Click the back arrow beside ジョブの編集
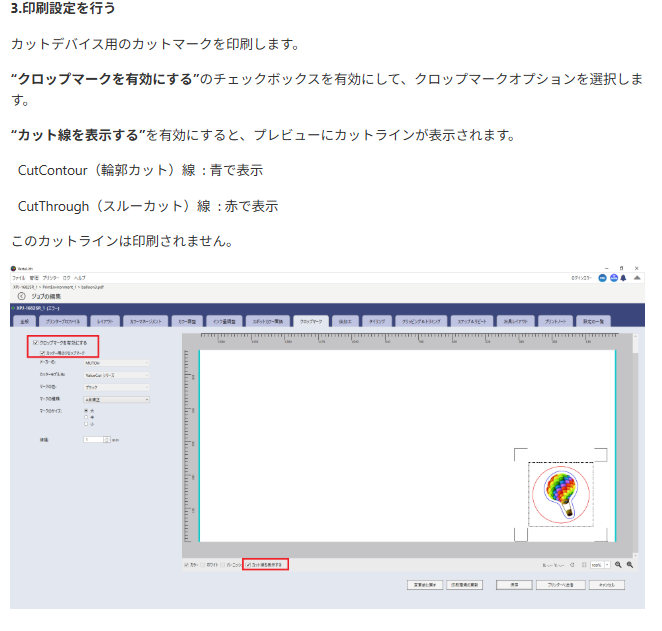662x631 pixels. point(22,296)
